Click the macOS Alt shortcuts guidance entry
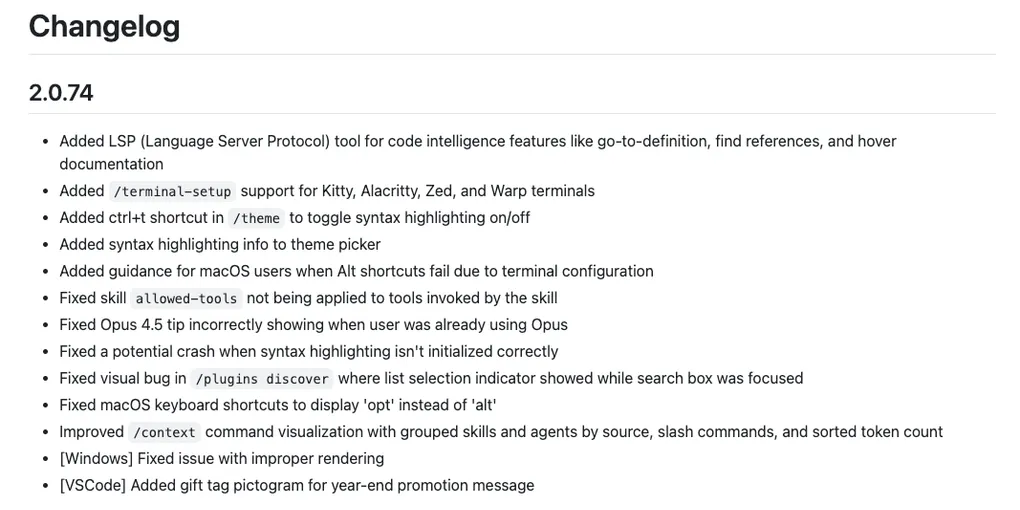This screenshot has width=1020, height=510. tap(356, 271)
